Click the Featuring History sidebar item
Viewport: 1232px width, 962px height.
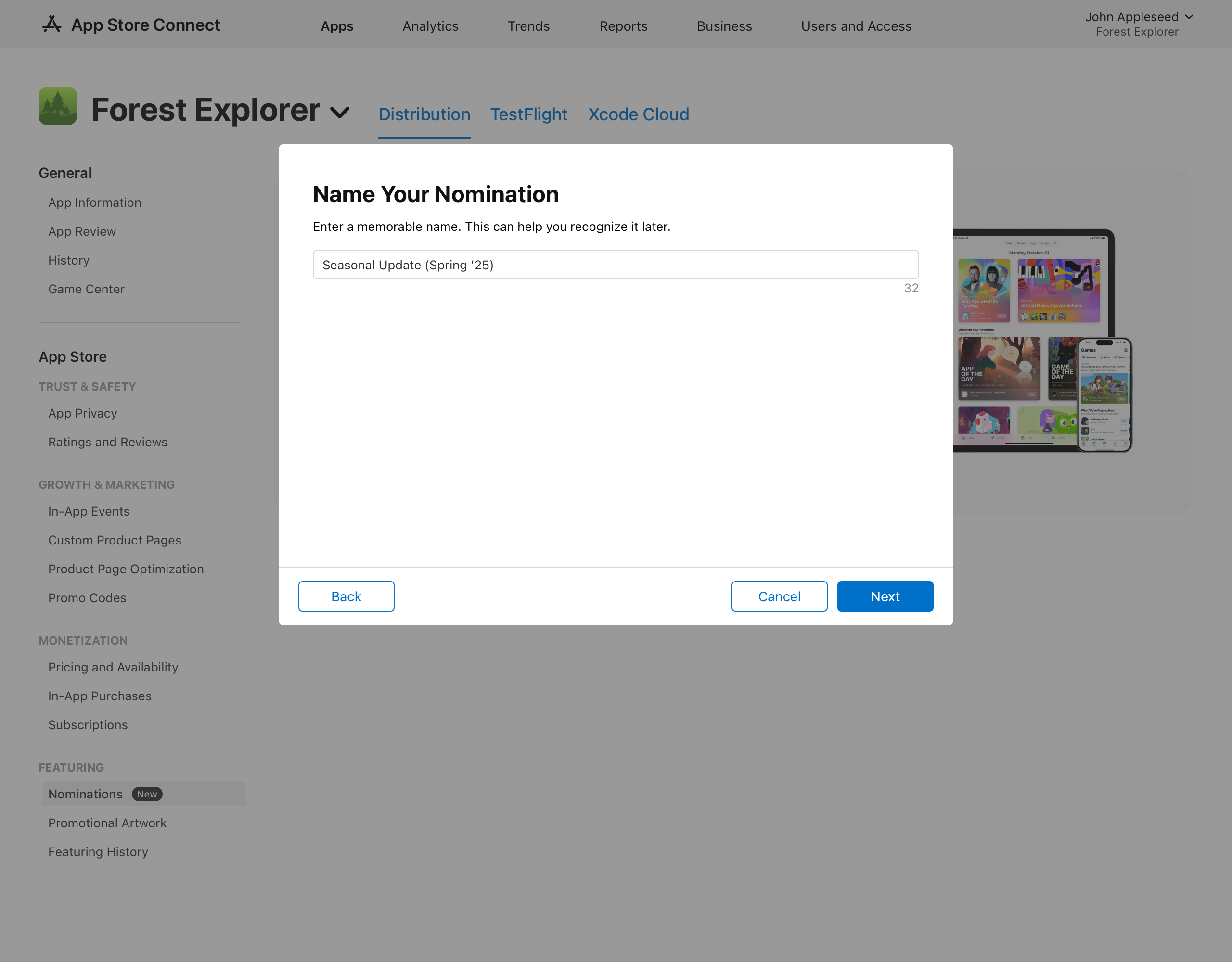pyautogui.click(x=98, y=852)
